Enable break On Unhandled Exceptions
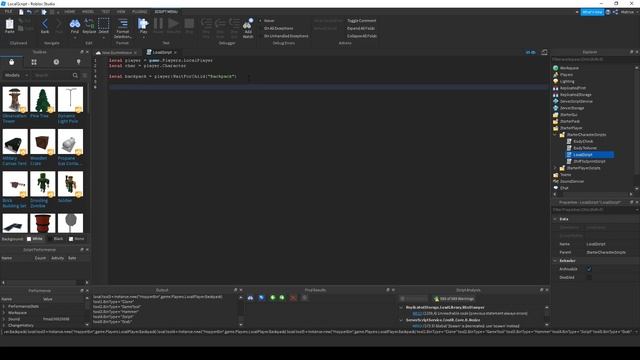 pyautogui.click(x=285, y=36)
